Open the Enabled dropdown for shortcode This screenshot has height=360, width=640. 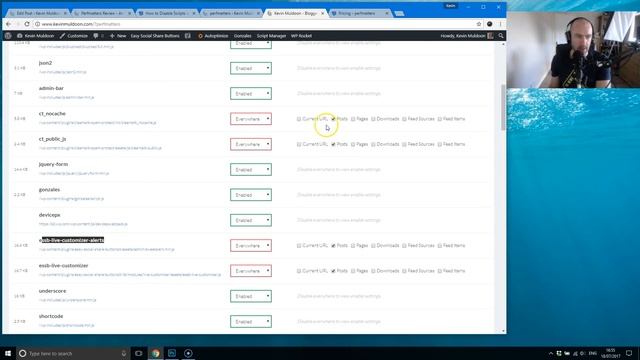pyautogui.click(x=251, y=321)
